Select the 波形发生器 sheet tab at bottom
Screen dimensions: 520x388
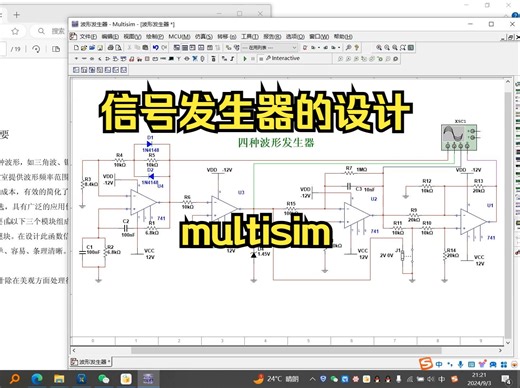(x=91, y=362)
